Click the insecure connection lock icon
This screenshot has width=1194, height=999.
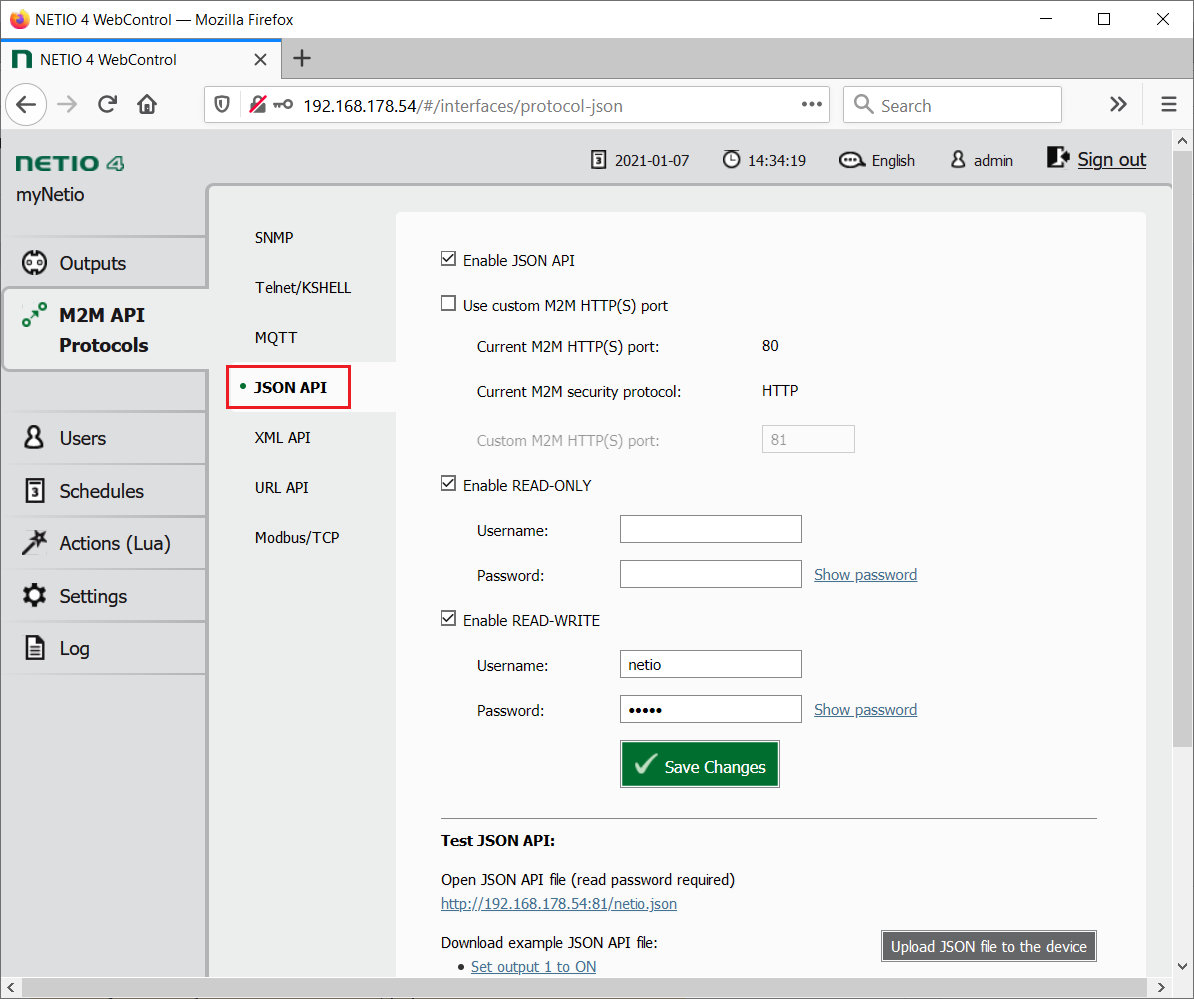point(258,104)
